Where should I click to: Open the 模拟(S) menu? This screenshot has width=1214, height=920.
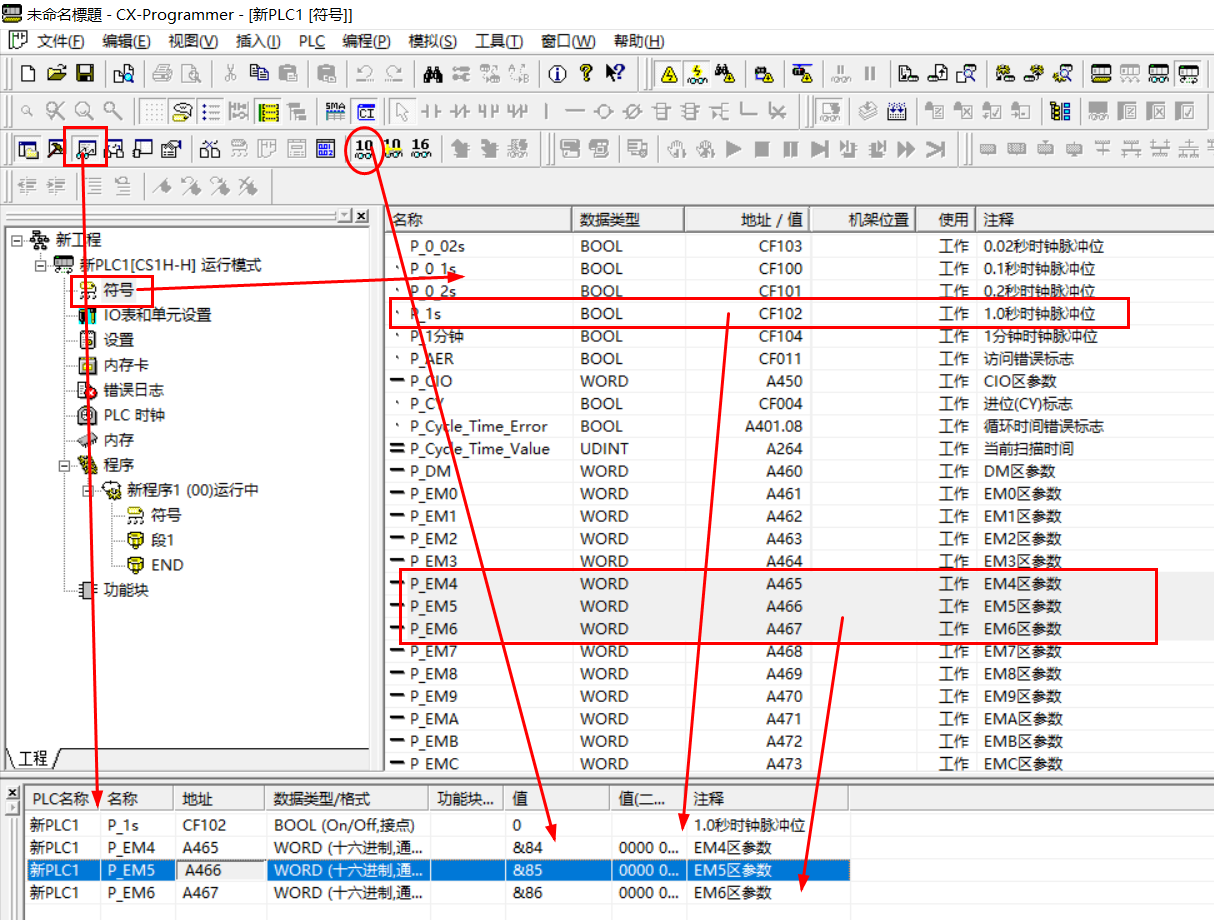pos(433,41)
